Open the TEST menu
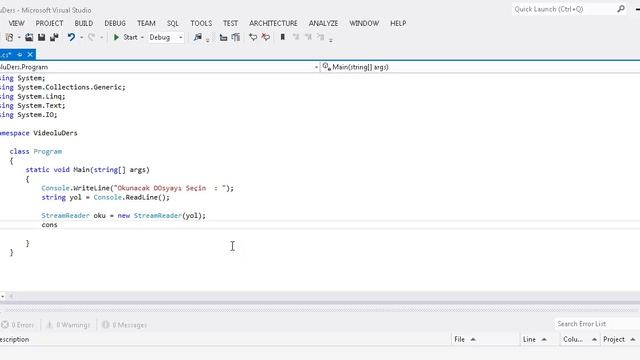The width and height of the screenshot is (640, 360). click(x=230, y=23)
